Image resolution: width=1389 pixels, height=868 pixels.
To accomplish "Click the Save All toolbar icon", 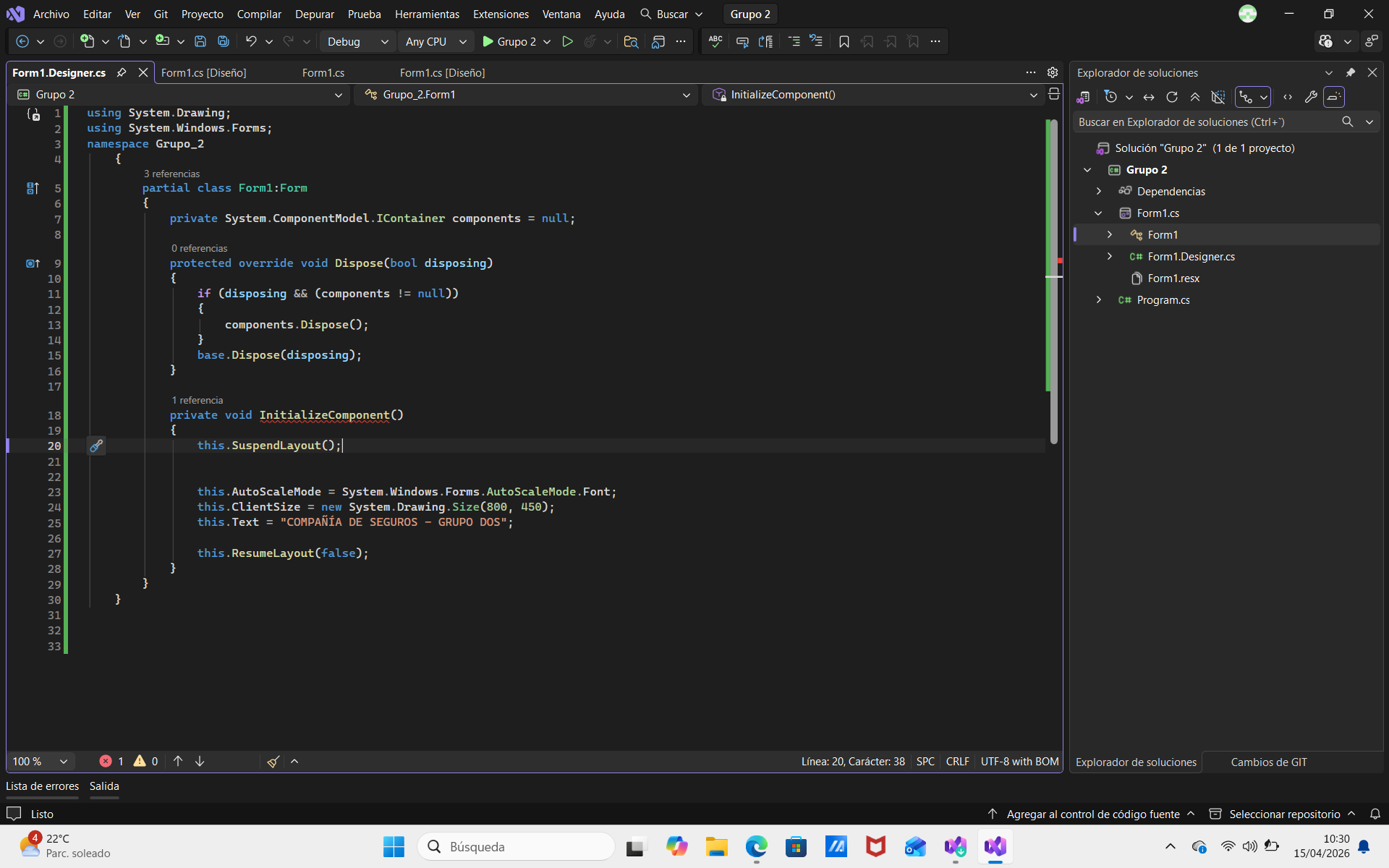I will point(224,42).
